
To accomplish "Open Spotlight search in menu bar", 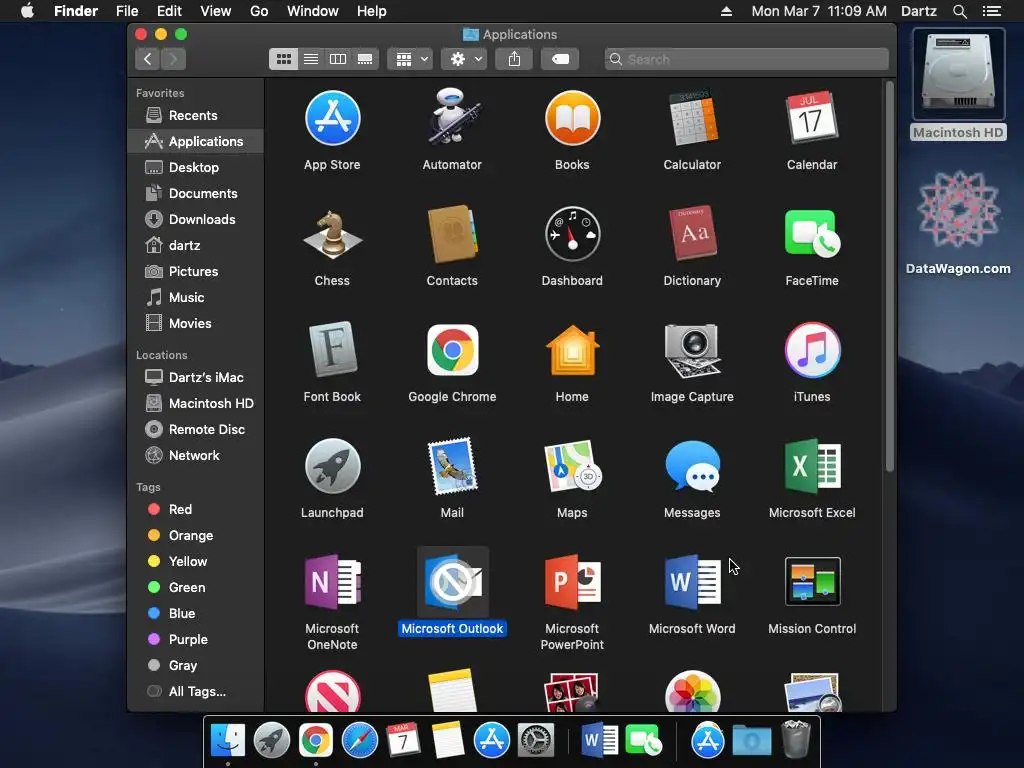I will [959, 11].
